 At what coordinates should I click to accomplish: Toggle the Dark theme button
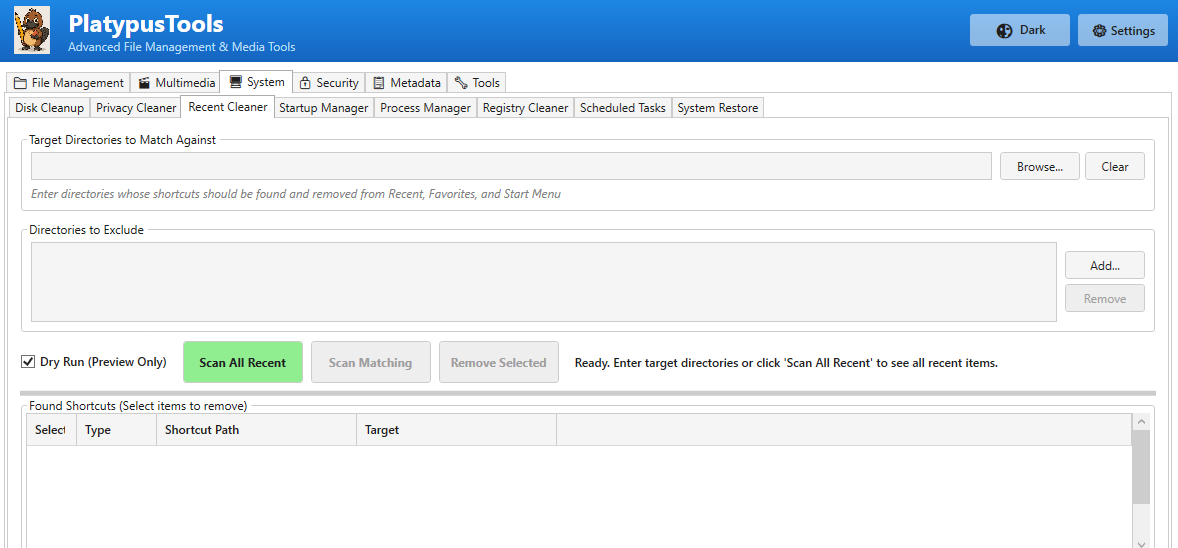[1019, 30]
